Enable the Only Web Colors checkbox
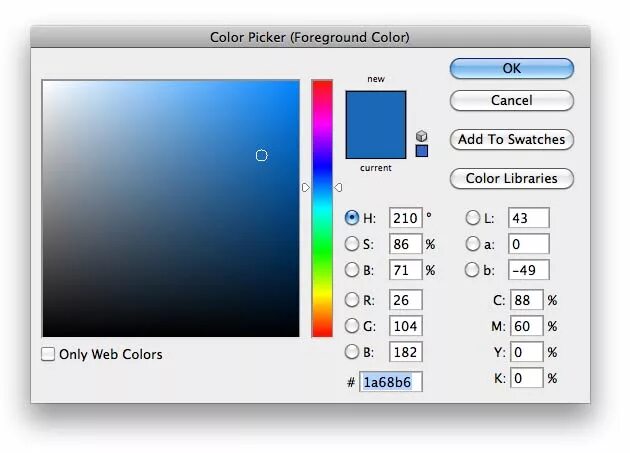630x453 pixels. (48, 354)
